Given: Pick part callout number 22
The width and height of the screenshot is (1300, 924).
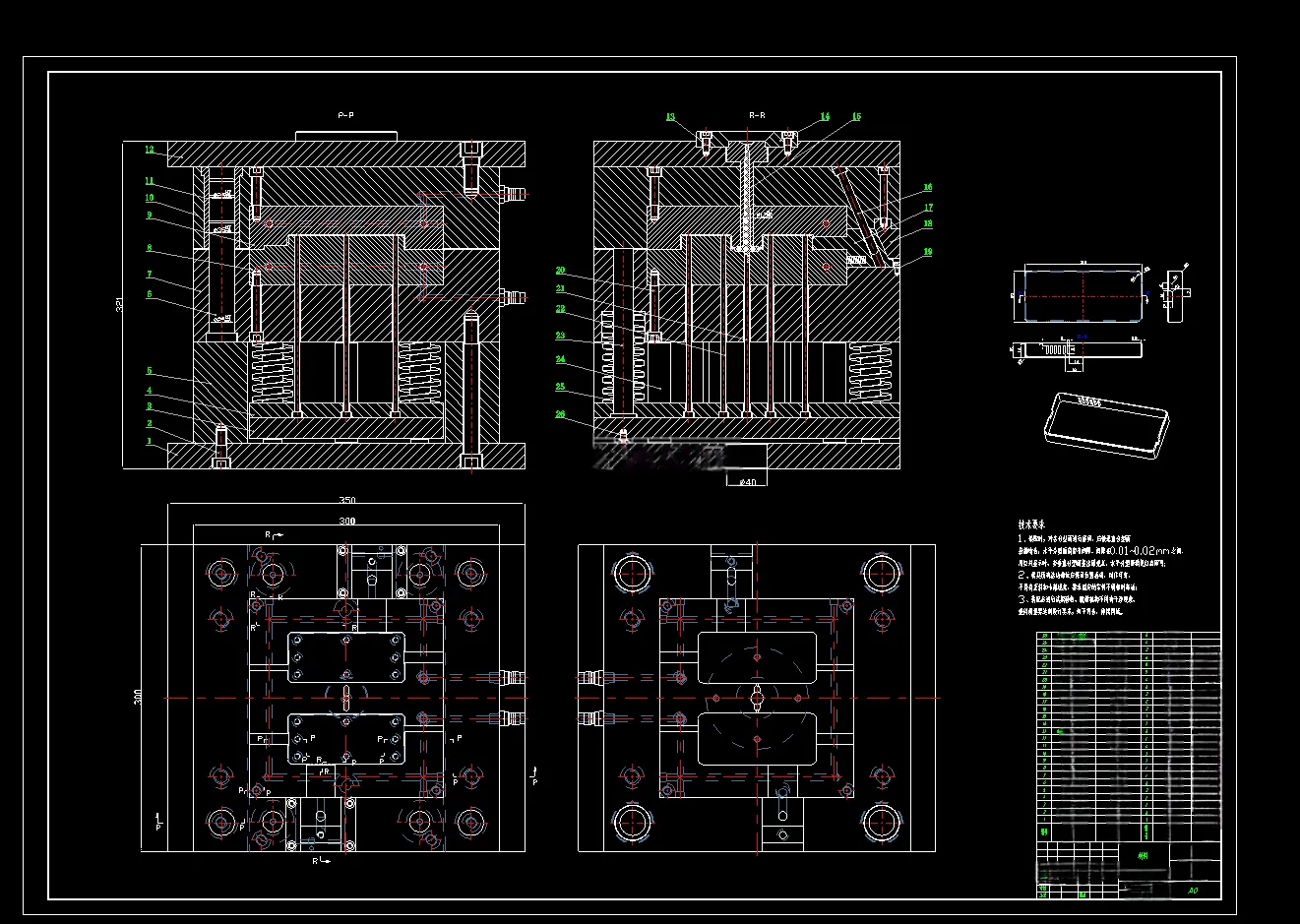Looking at the screenshot, I should (x=560, y=309).
